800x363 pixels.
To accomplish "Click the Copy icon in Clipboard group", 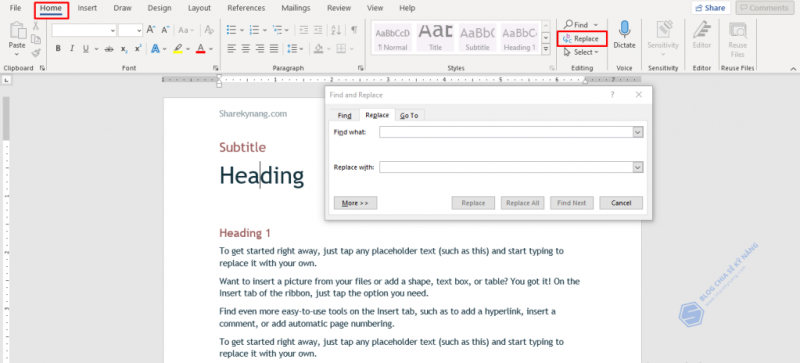I will [x=36, y=39].
